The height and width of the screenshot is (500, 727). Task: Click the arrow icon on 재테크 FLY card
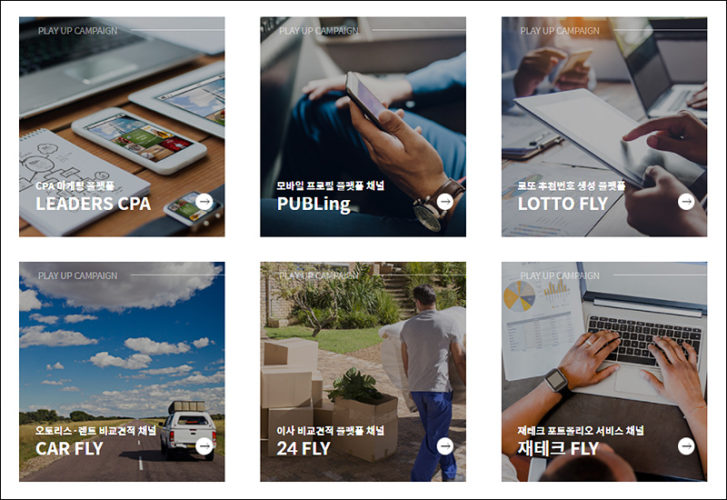686,446
